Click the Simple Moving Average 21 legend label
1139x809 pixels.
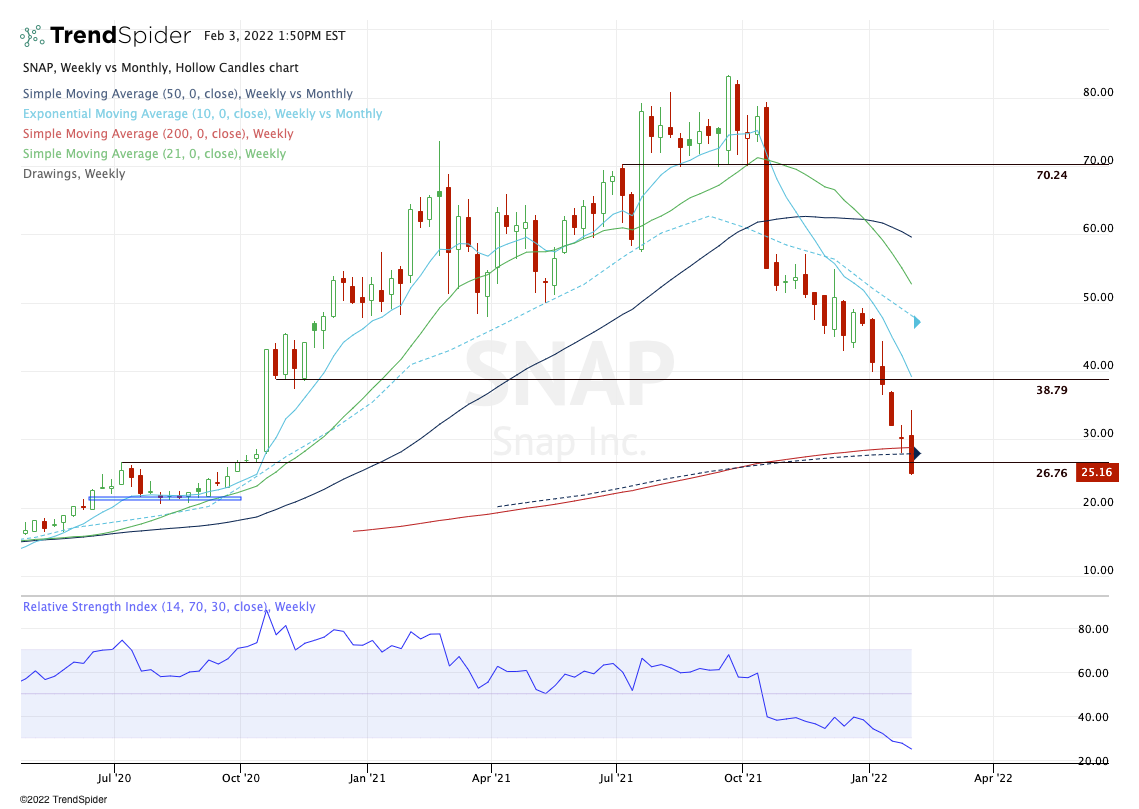click(x=154, y=153)
